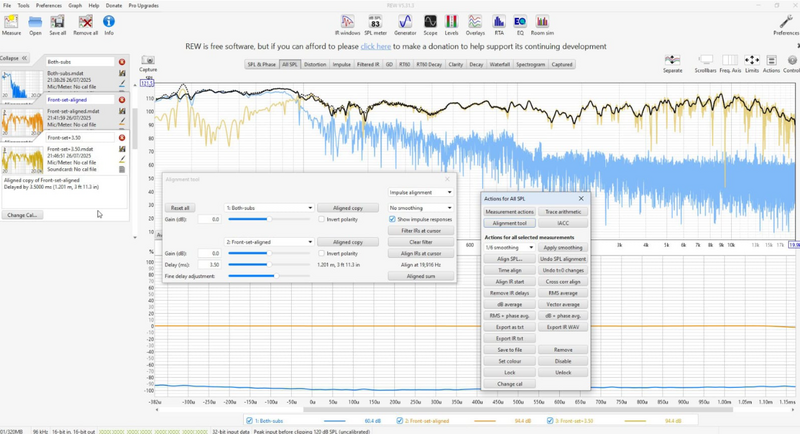The height and width of the screenshot is (434, 800).
Task: Open the Room sim tool
Action: pos(542,25)
